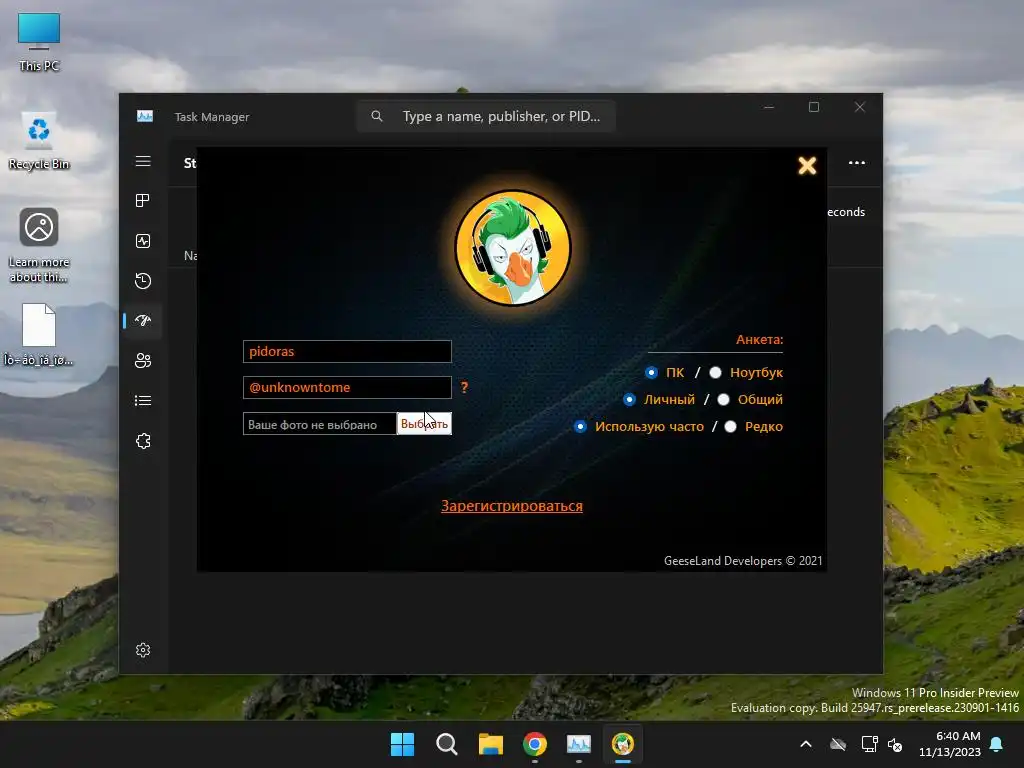Screen dimensions: 1024x768
Task: Open File Explorer from the taskbar
Action: [490, 744]
